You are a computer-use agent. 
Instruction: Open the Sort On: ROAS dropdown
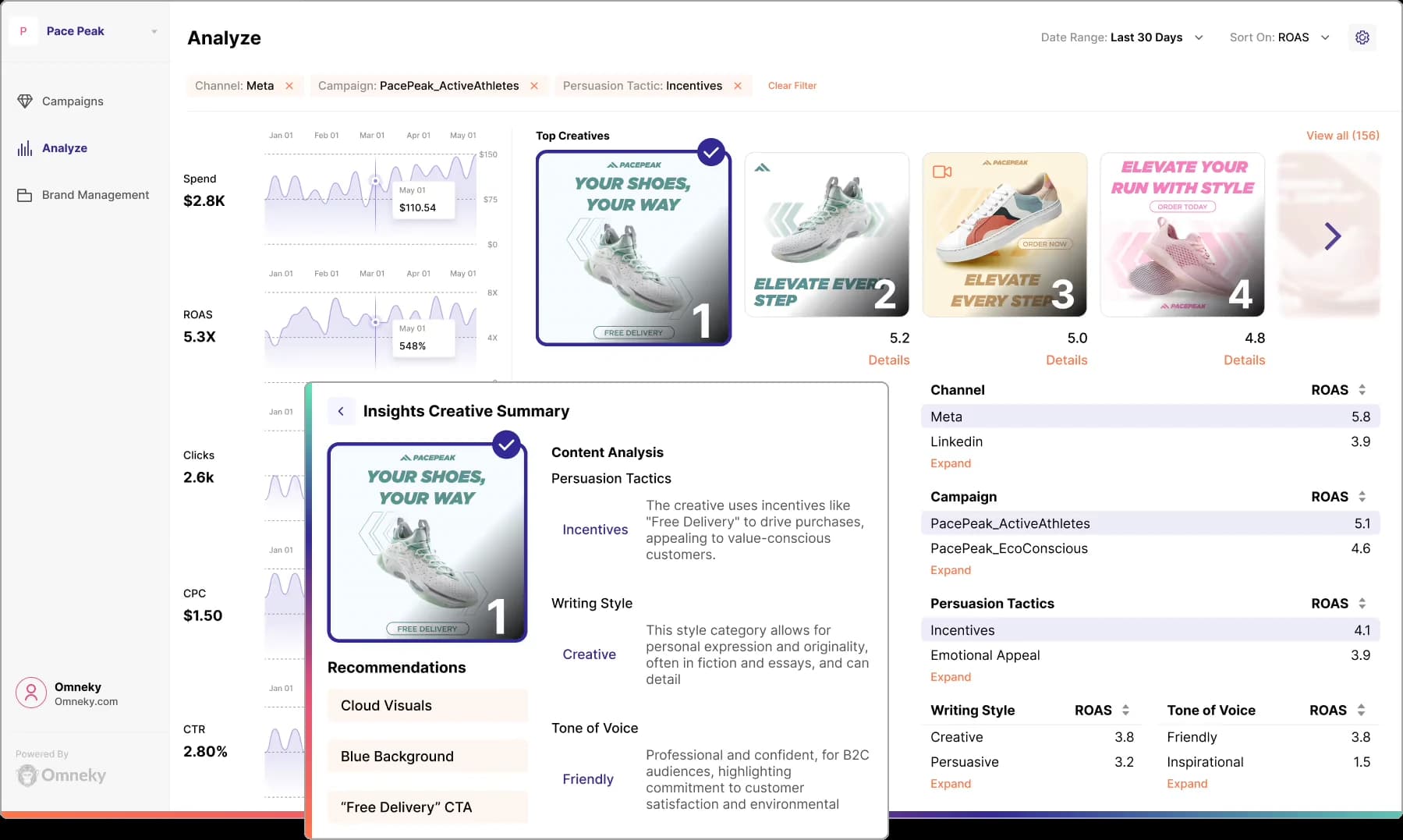1325,37
